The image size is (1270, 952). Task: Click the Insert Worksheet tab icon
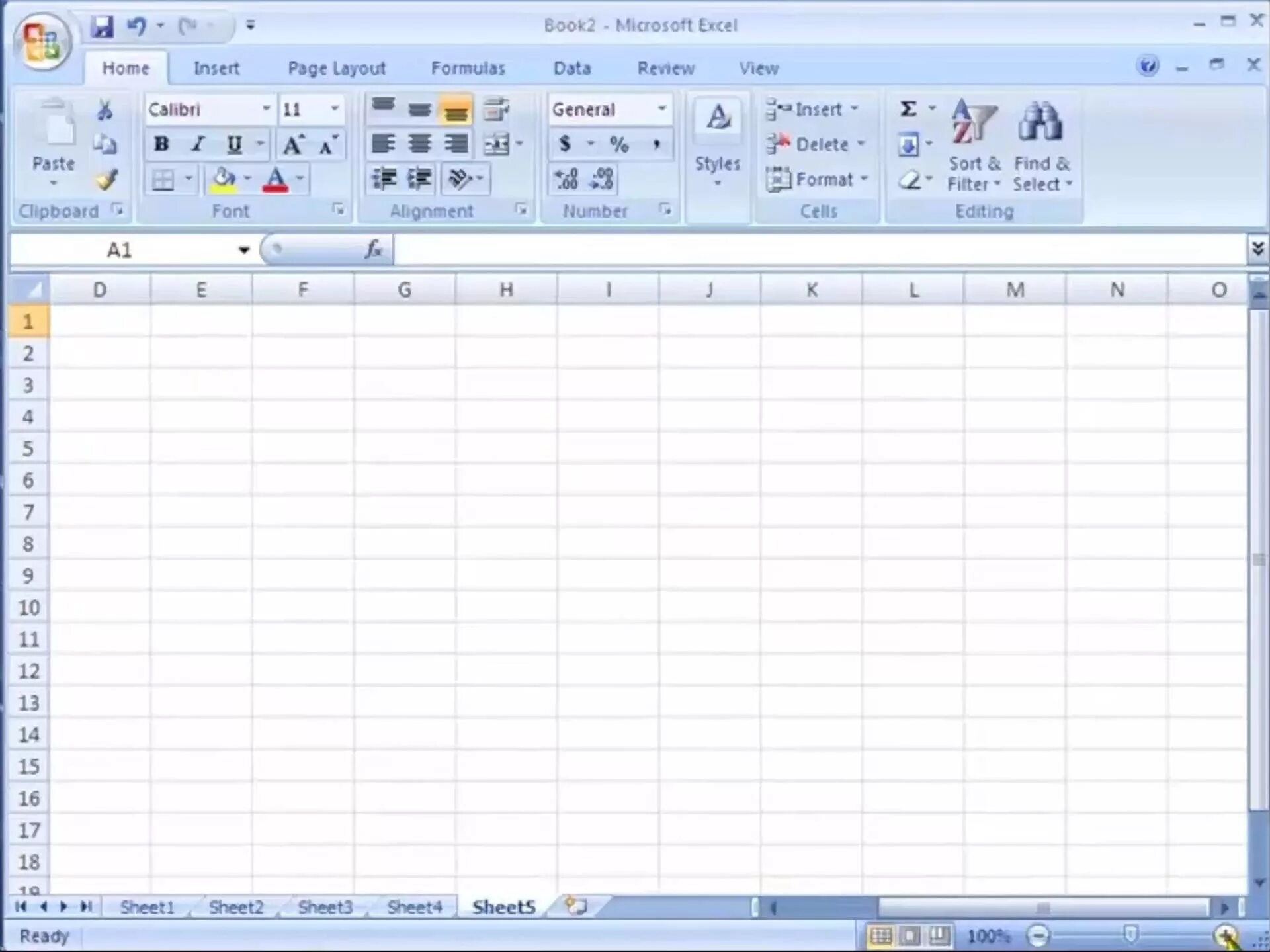click(576, 906)
